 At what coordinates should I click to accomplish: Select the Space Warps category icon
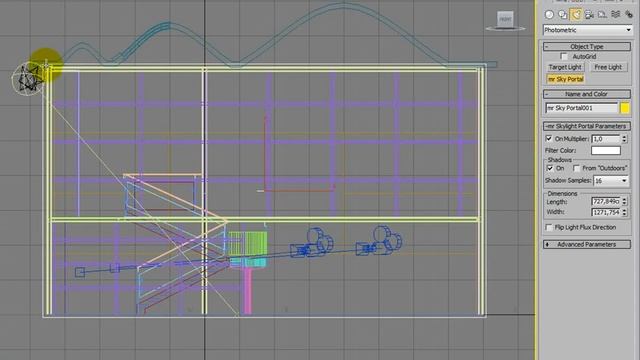pyautogui.click(x=616, y=15)
